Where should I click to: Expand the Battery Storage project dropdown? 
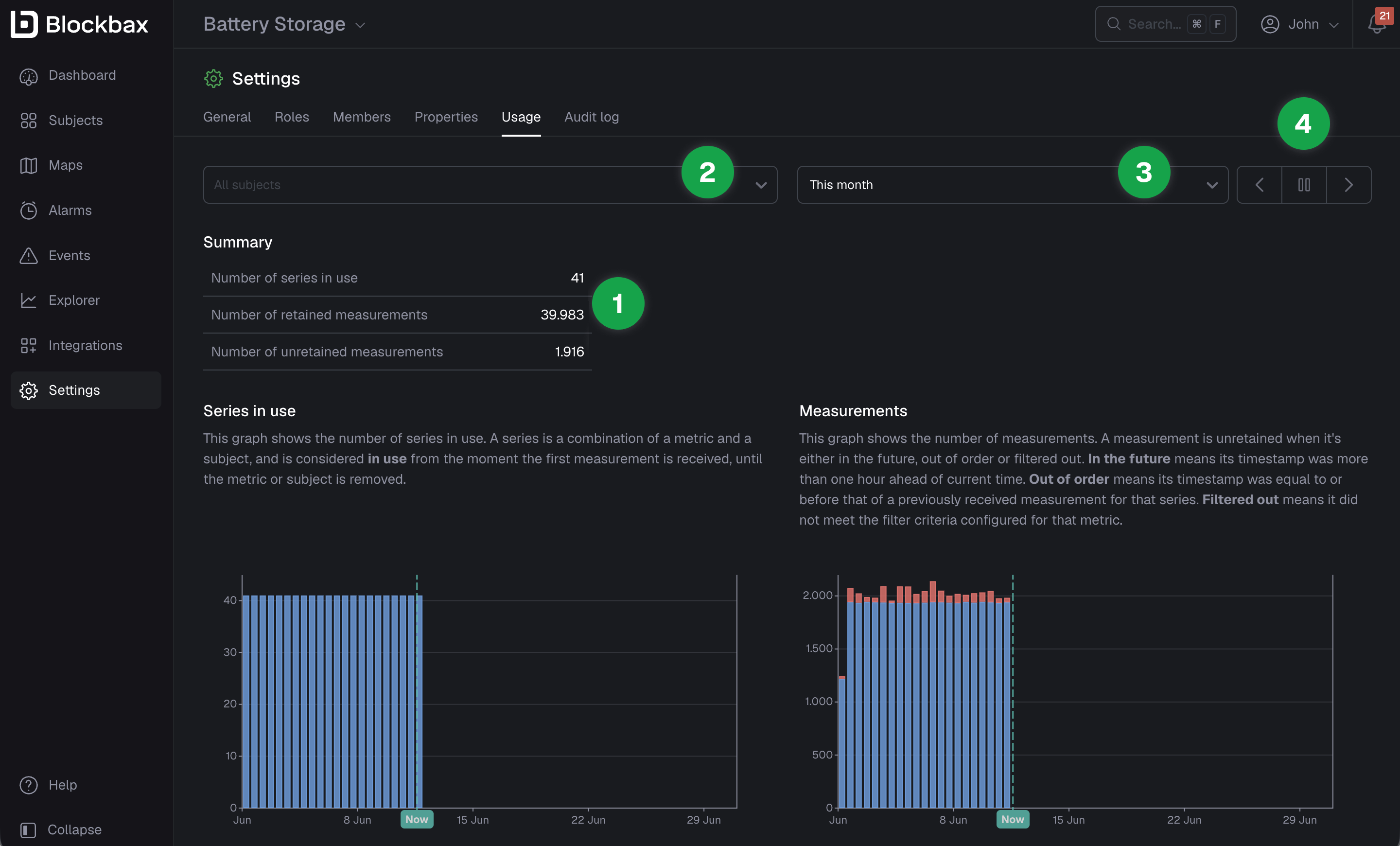coord(284,24)
